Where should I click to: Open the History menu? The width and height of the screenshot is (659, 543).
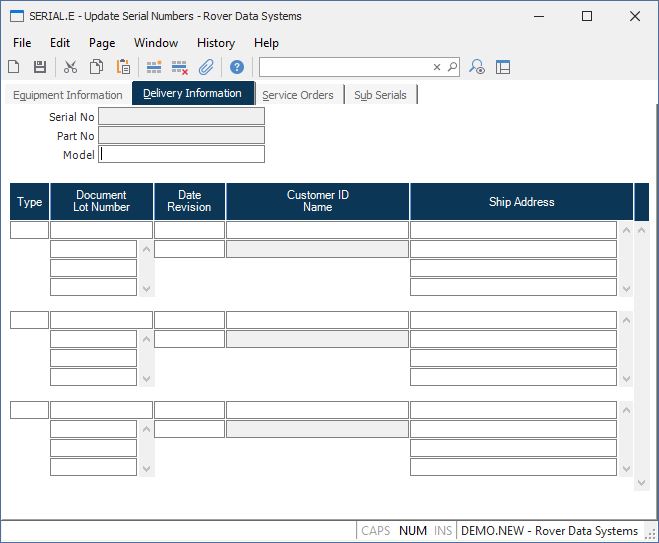click(x=215, y=43)
